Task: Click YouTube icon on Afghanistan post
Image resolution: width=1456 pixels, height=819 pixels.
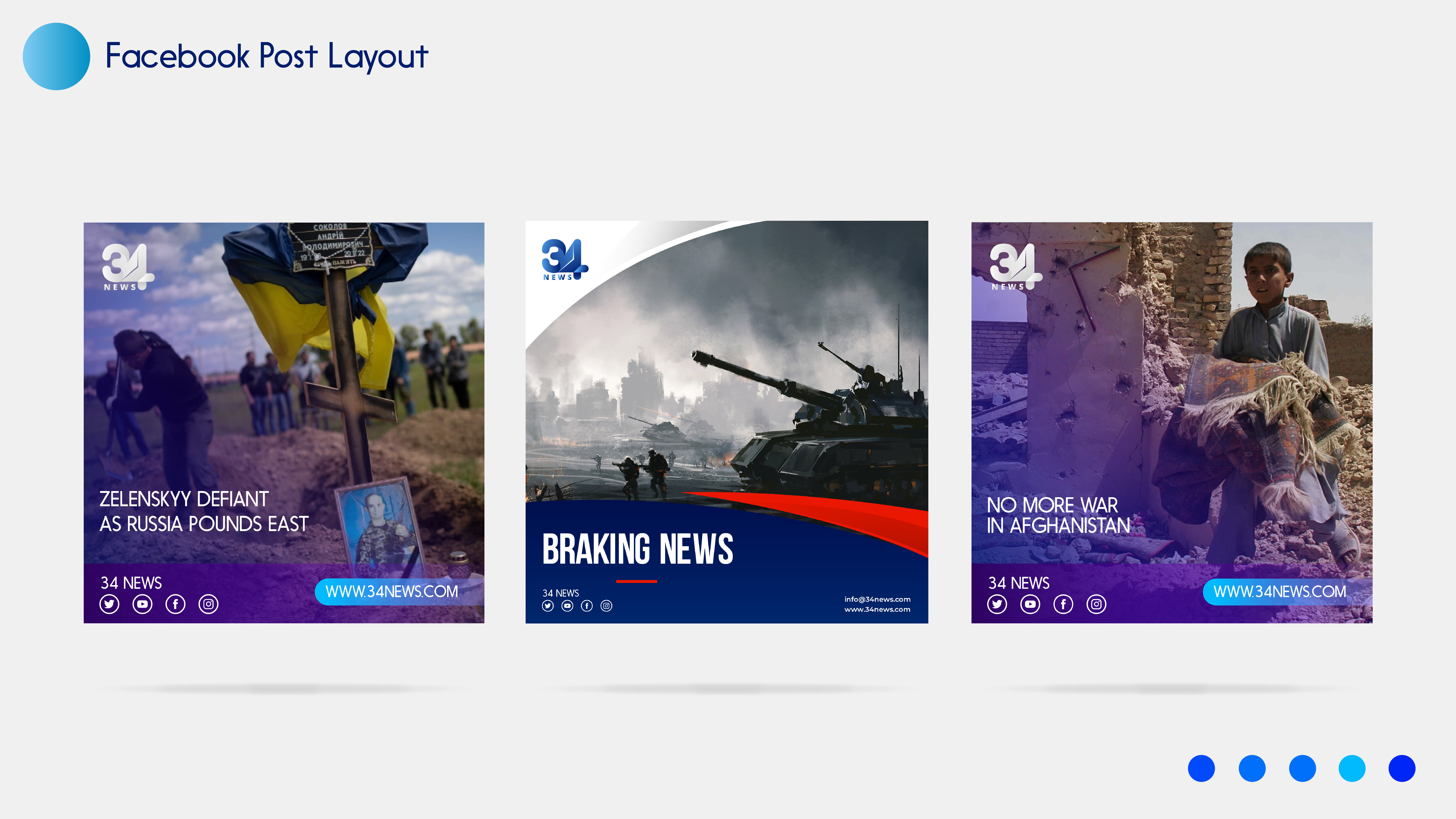Action: (1030, 604)
